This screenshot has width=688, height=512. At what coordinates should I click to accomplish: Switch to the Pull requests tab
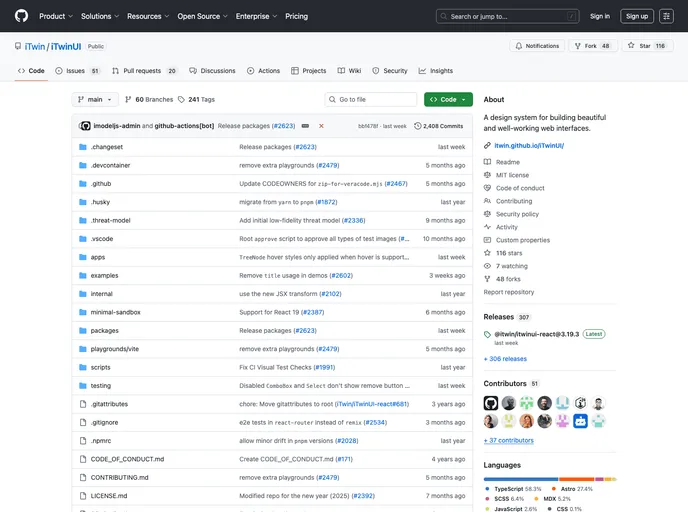click(144, 71)
